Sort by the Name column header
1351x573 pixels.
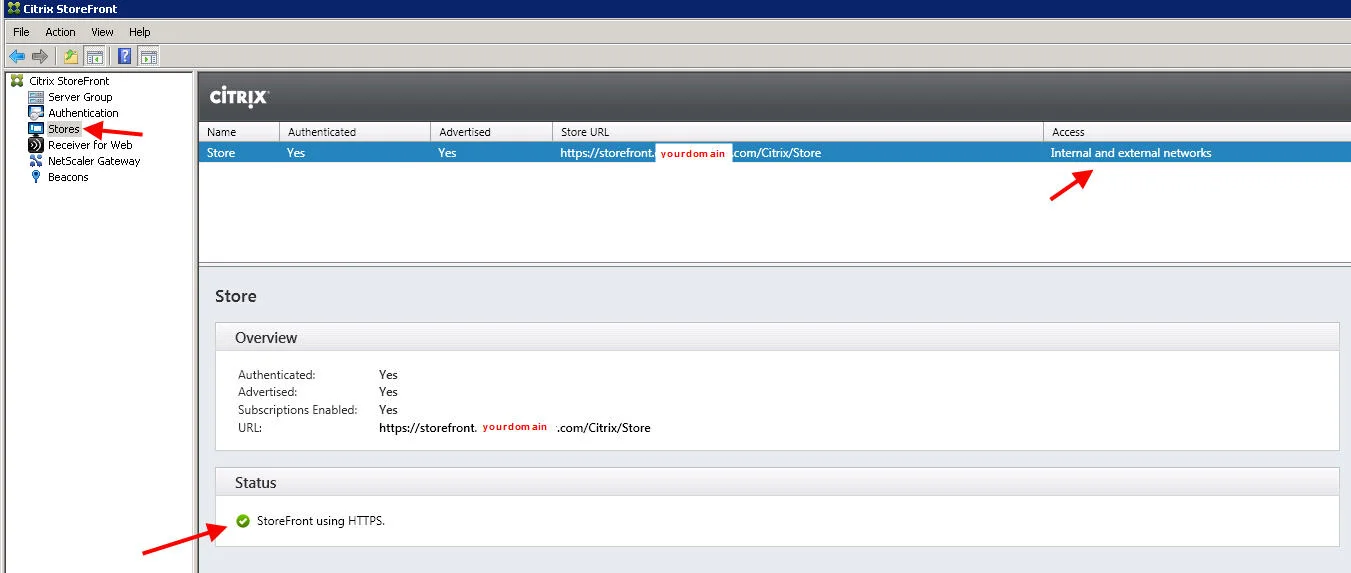(239, 132)
